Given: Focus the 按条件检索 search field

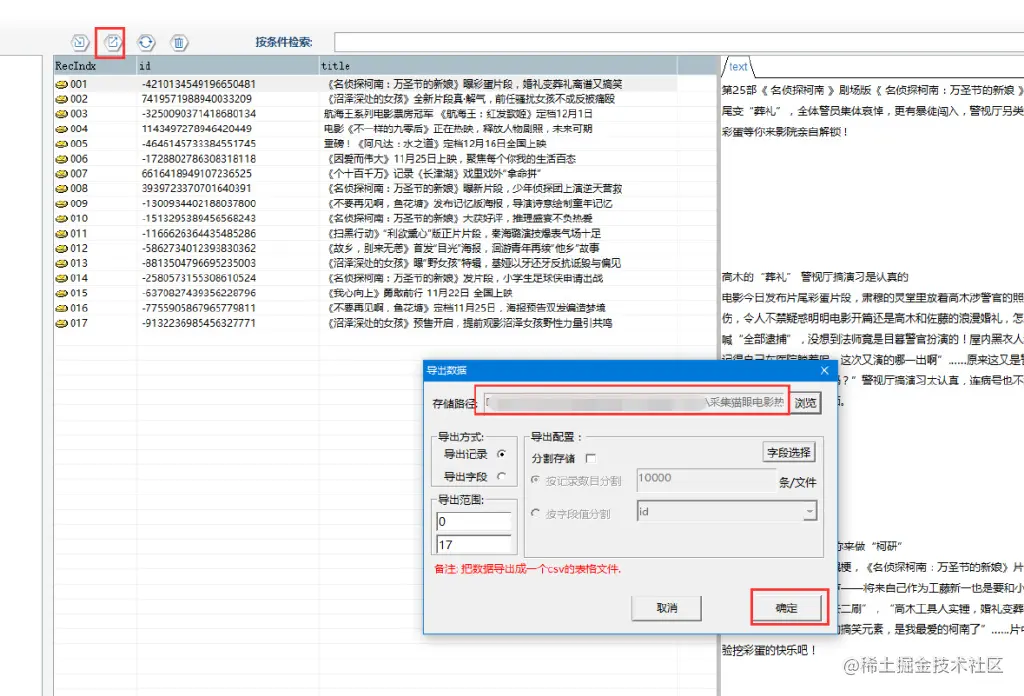Looking at the screenshot, I should click(x=679, y=42).
